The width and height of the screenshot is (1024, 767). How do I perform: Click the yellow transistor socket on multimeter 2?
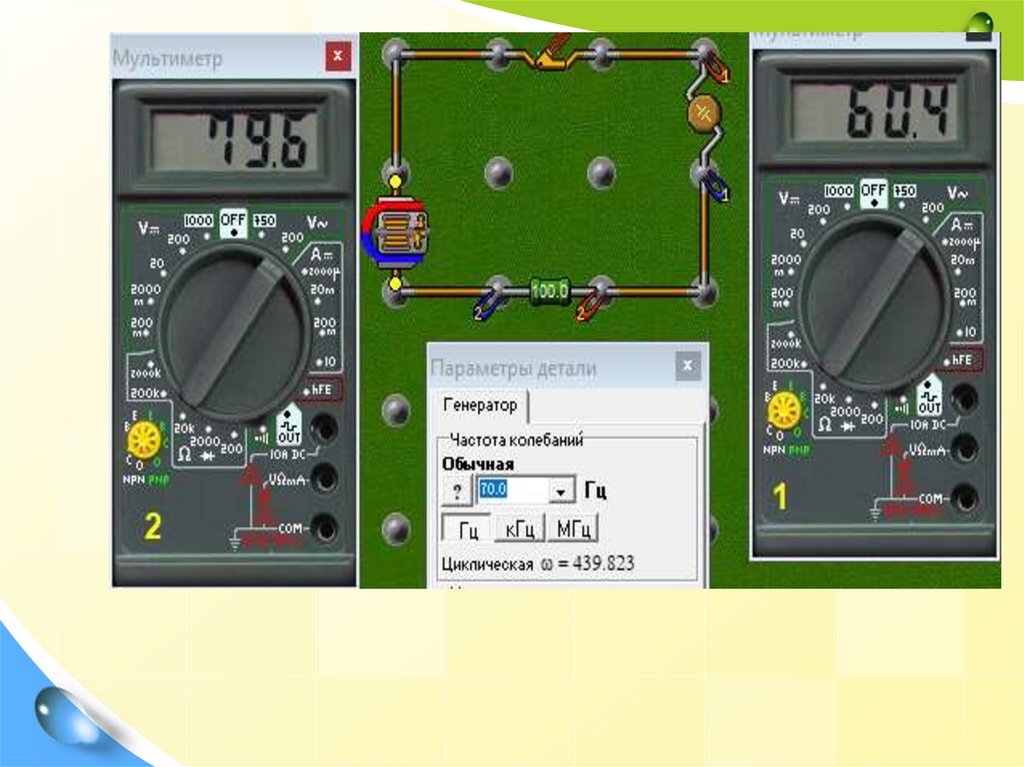click(x=144, y=440)
